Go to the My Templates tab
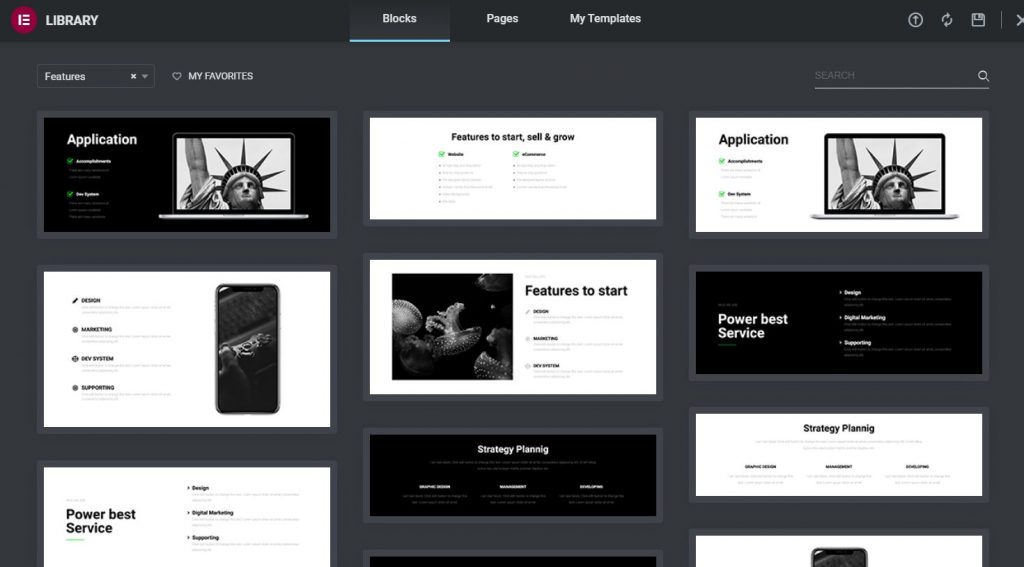 [x=605, y=19]
